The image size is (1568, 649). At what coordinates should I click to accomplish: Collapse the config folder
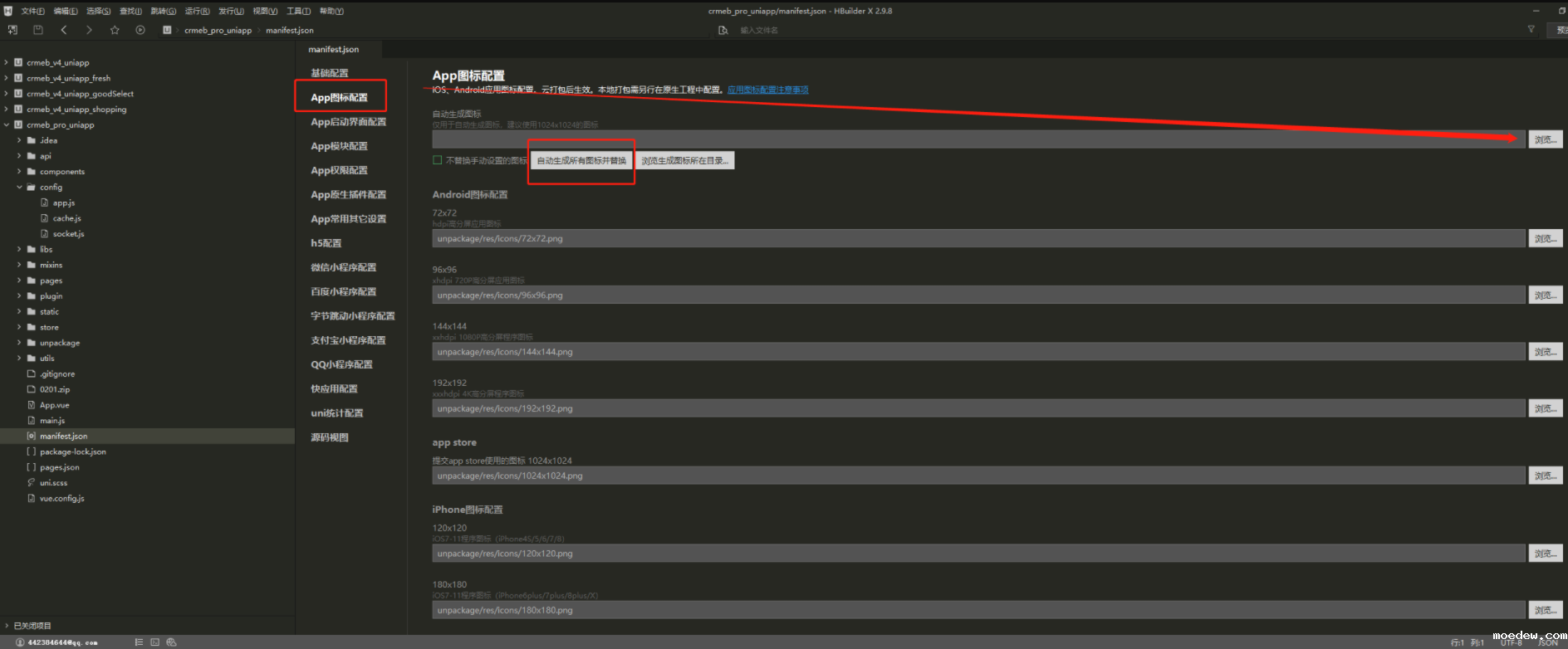19,188
